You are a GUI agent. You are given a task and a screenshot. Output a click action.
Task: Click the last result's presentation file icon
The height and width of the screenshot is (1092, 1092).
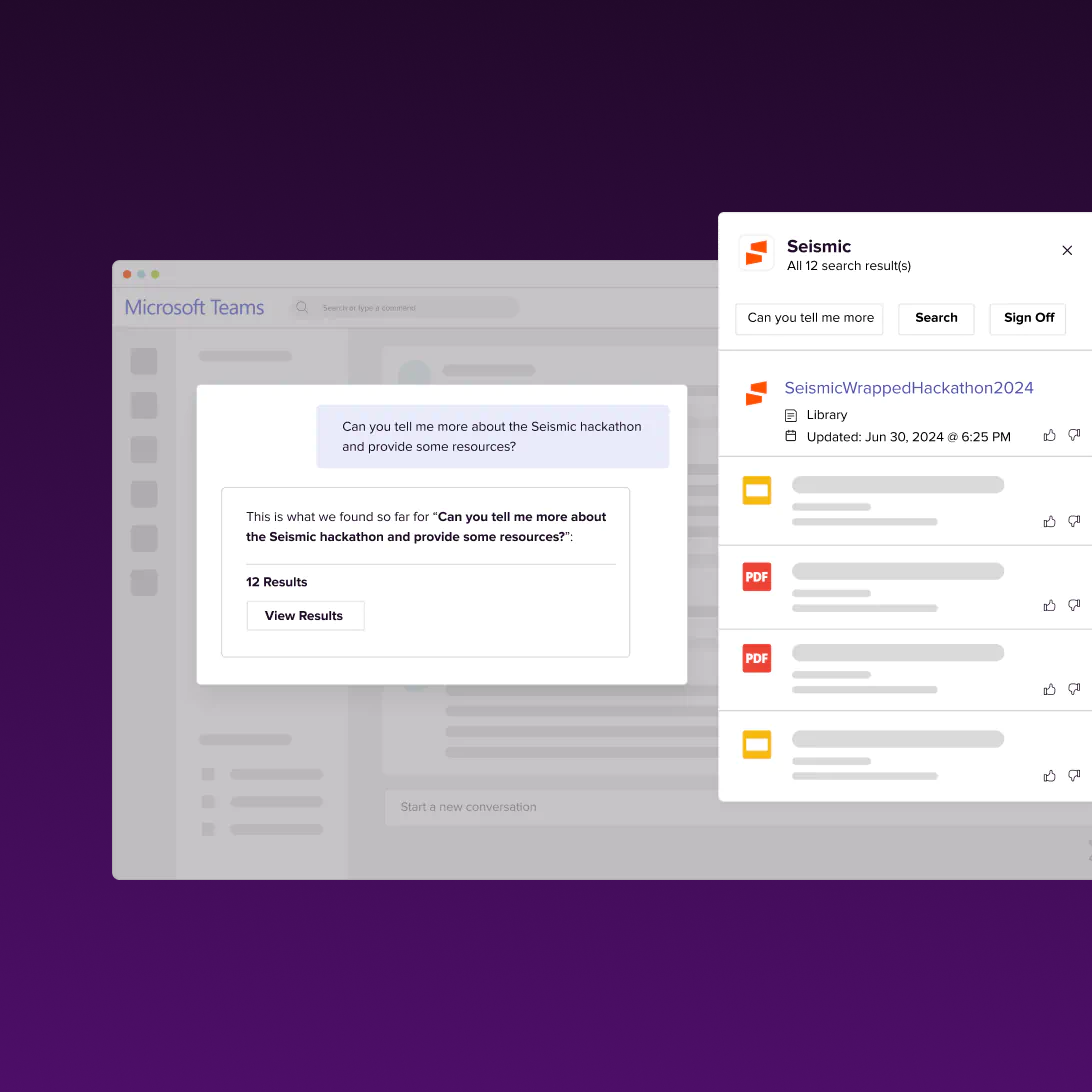(756, 744)
